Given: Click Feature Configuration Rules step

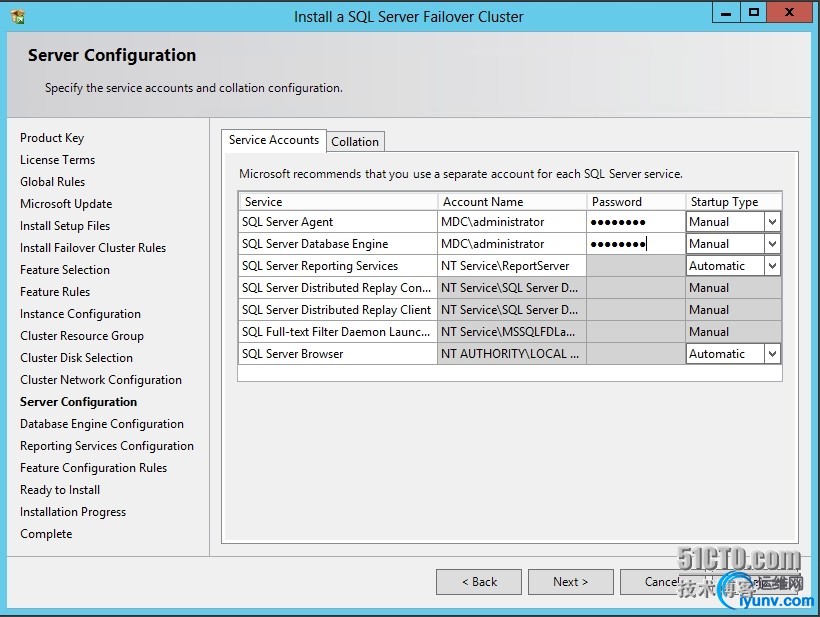Looking at the screenshot, I should [x=94, y=467].
